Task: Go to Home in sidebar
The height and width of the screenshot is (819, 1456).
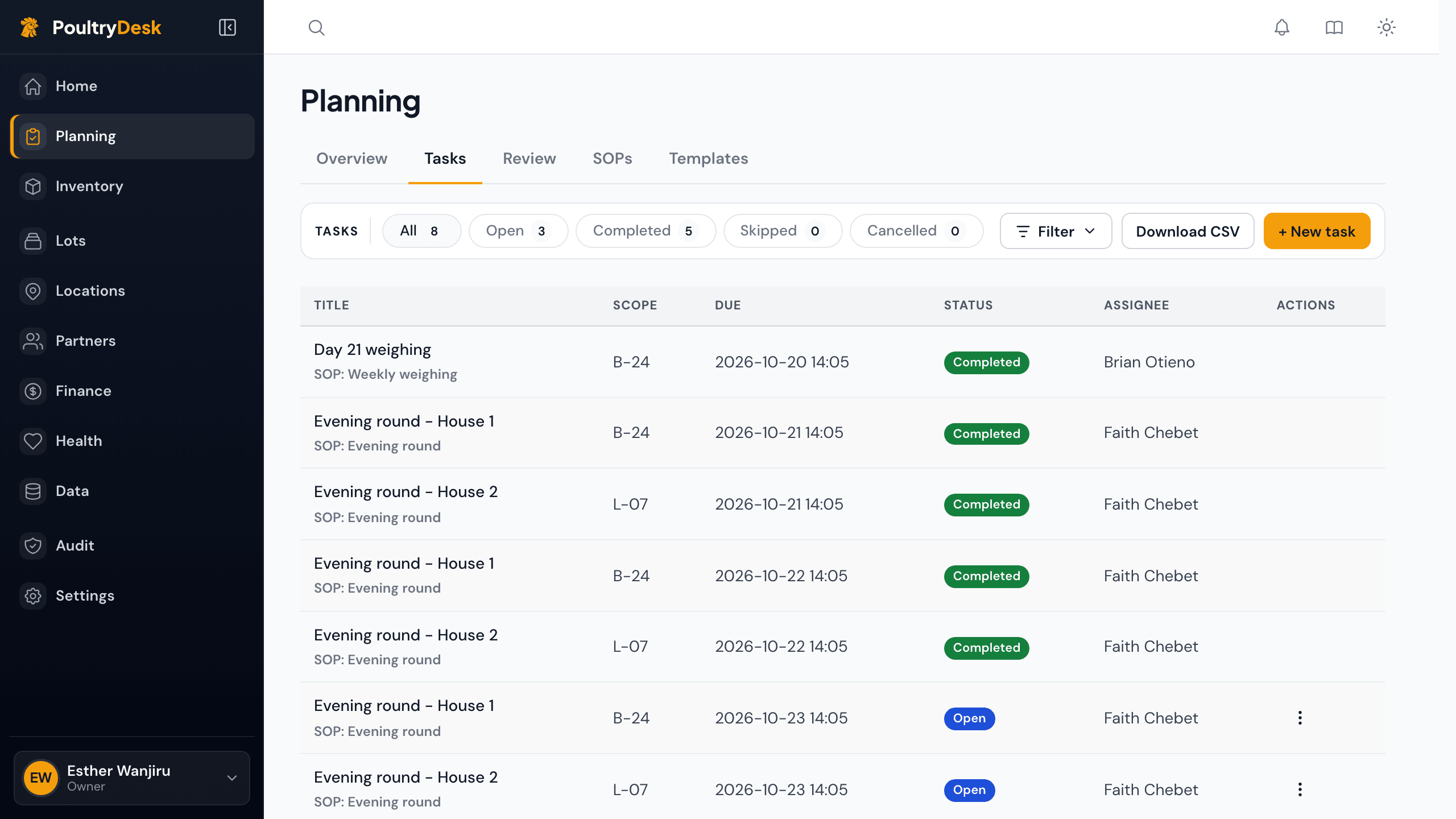Action: click(x=132, y=86)
